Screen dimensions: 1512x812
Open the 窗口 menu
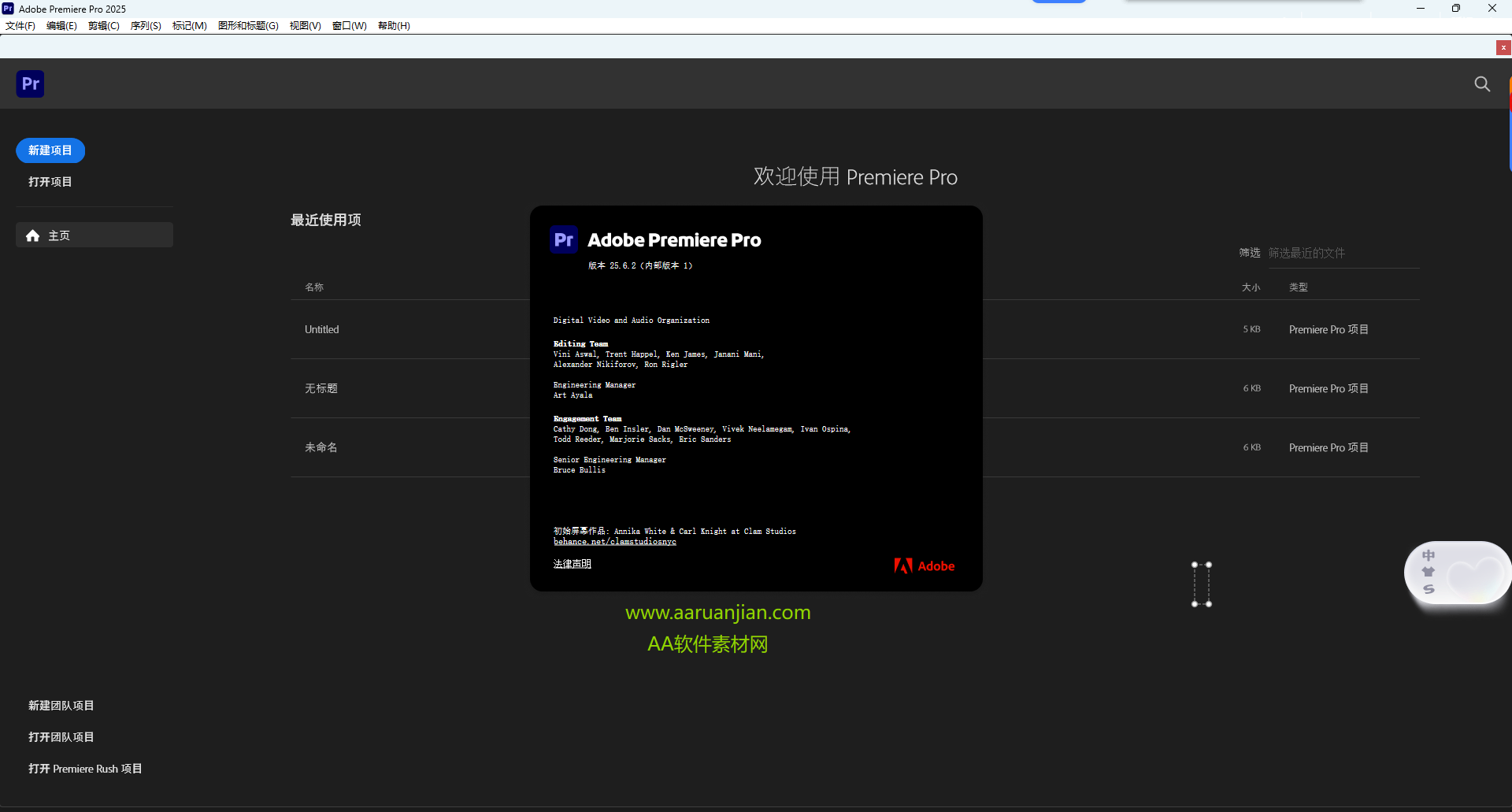(349, 25)
